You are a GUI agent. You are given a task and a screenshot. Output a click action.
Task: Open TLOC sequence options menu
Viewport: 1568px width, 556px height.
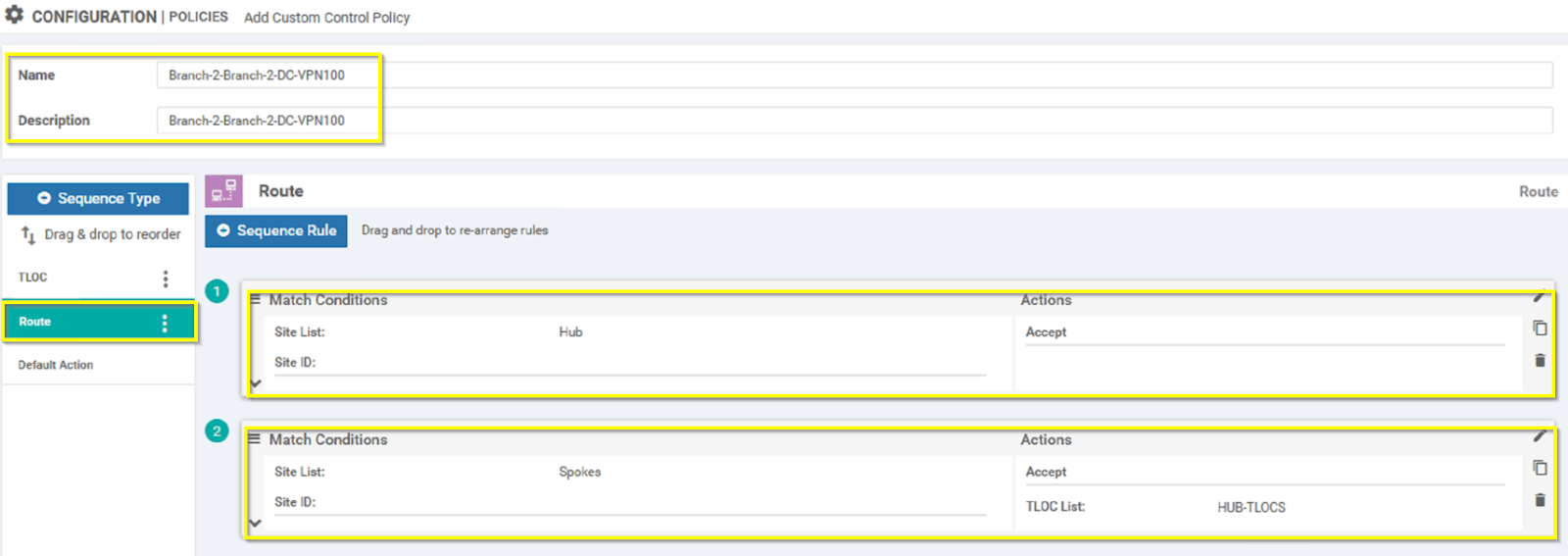[166, 278]
